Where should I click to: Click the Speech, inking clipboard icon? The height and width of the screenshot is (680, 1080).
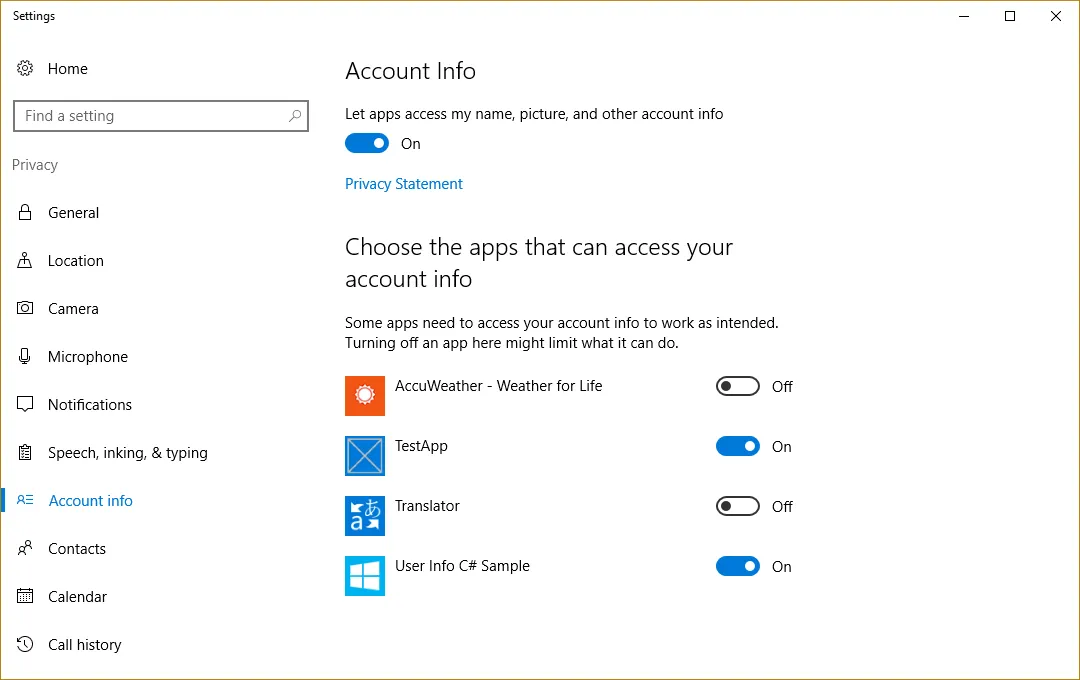[25, 453]
